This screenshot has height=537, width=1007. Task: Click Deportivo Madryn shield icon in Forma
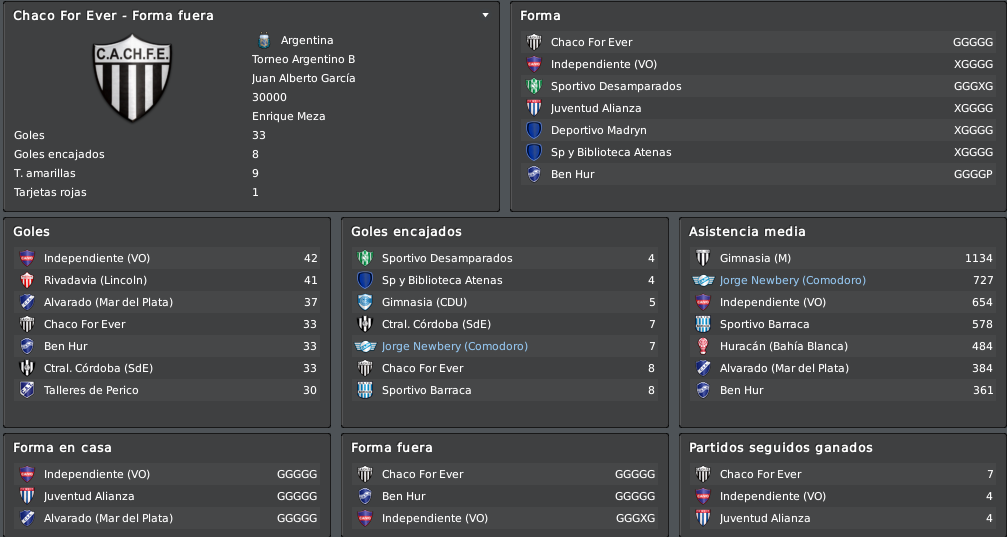pyautogui.click(x=534, y=130)
